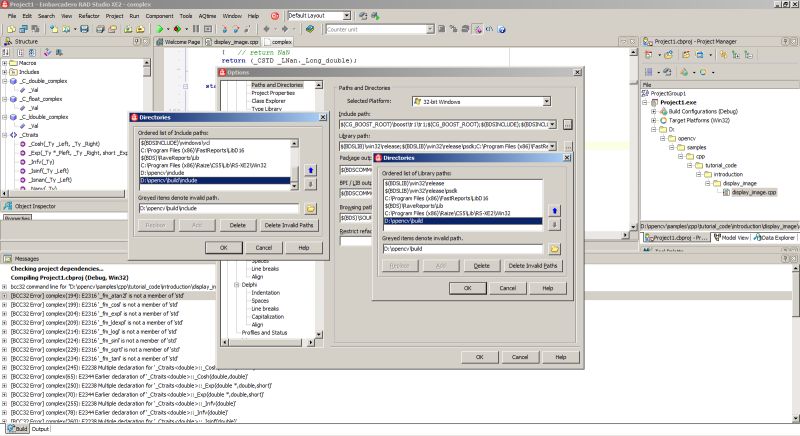Switch to the Welcome Page tab
800x436 pixels.
pos(178,42)
